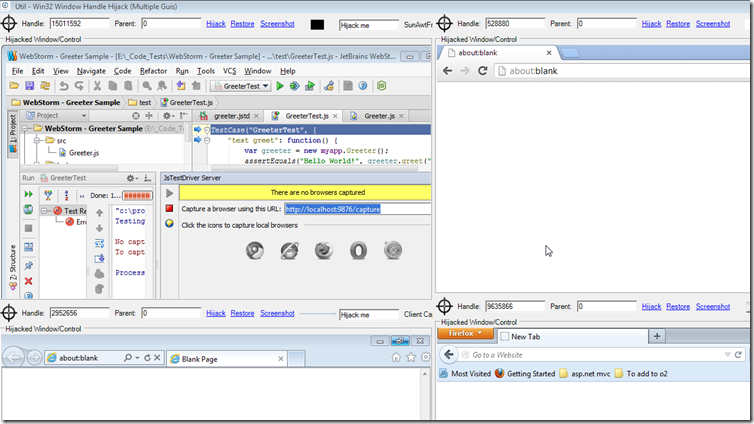This screenshot has width=754, height=424.
Task: Click Hijack link for handle 15011592
Action: 216,24
